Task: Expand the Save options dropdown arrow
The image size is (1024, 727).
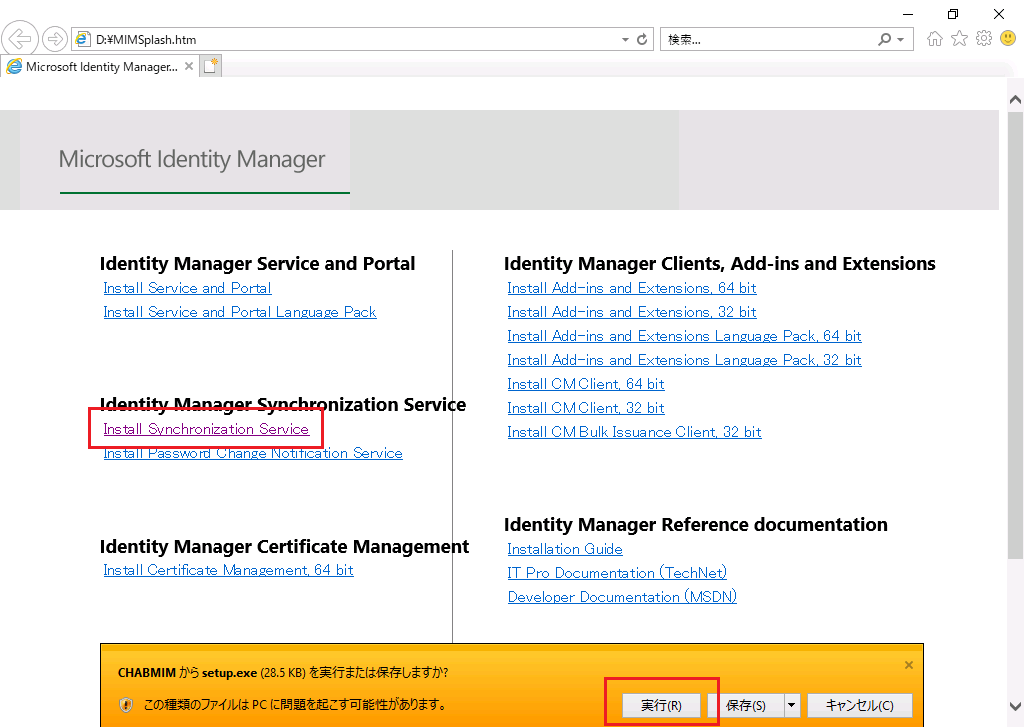Action: click(792, 705)
